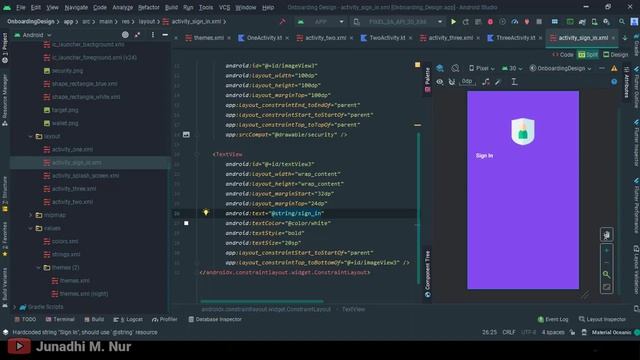Click the editor's horizontal scrollbar

(262, 301)
